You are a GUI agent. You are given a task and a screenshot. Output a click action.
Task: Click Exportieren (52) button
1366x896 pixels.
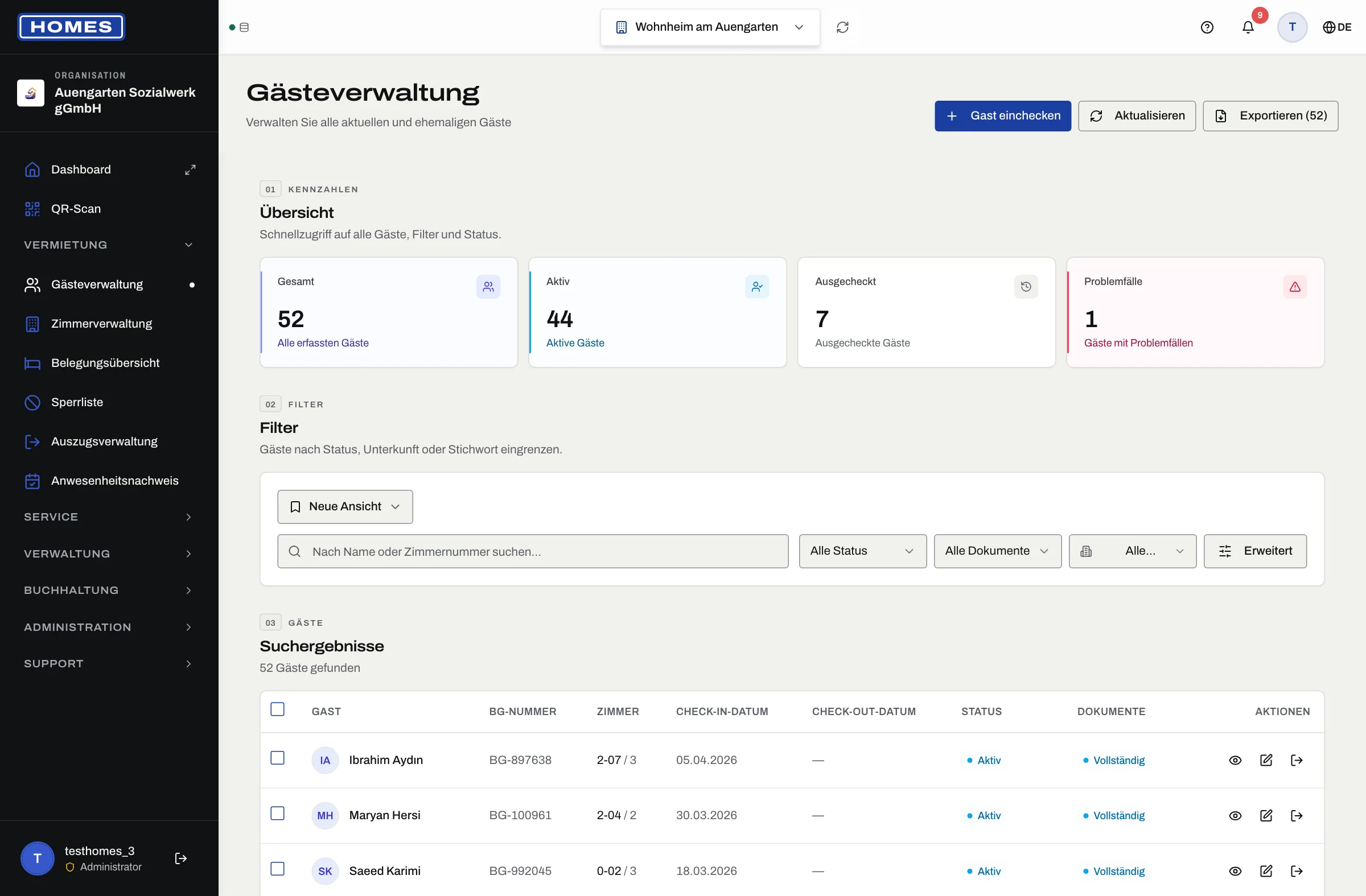tap(1270, 116)
